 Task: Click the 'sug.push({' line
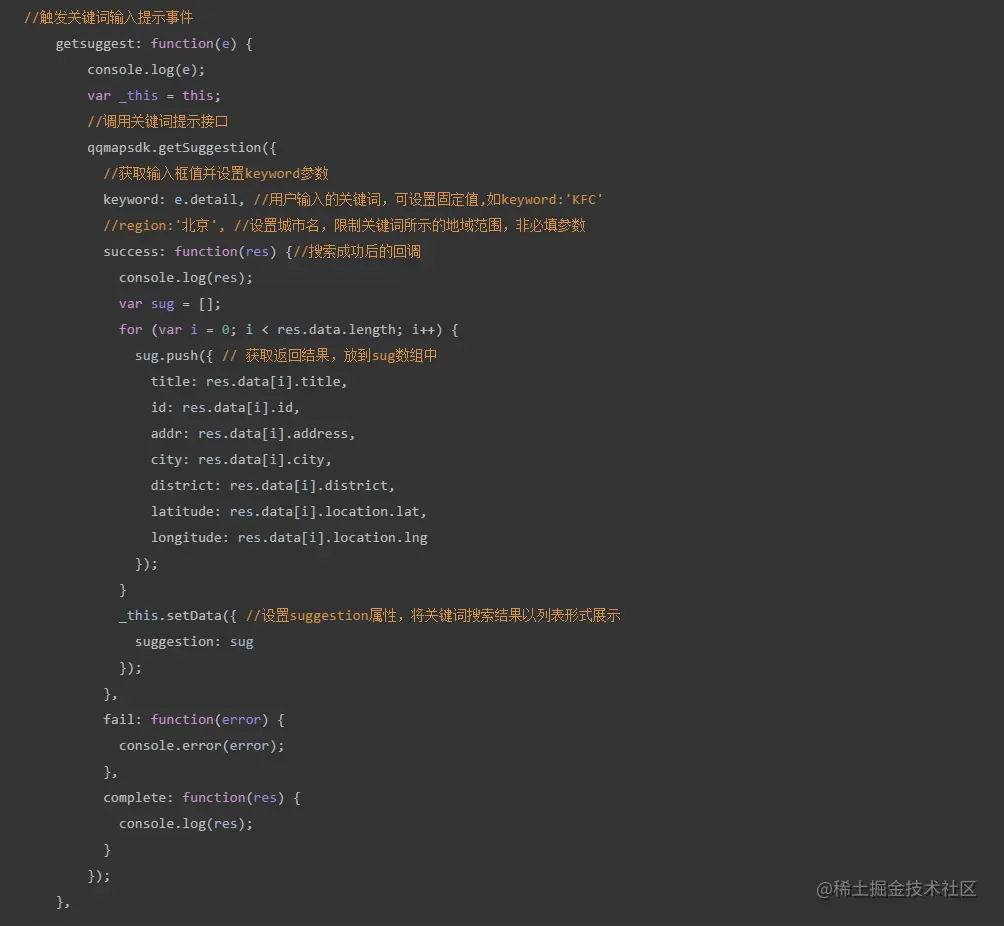286,355
